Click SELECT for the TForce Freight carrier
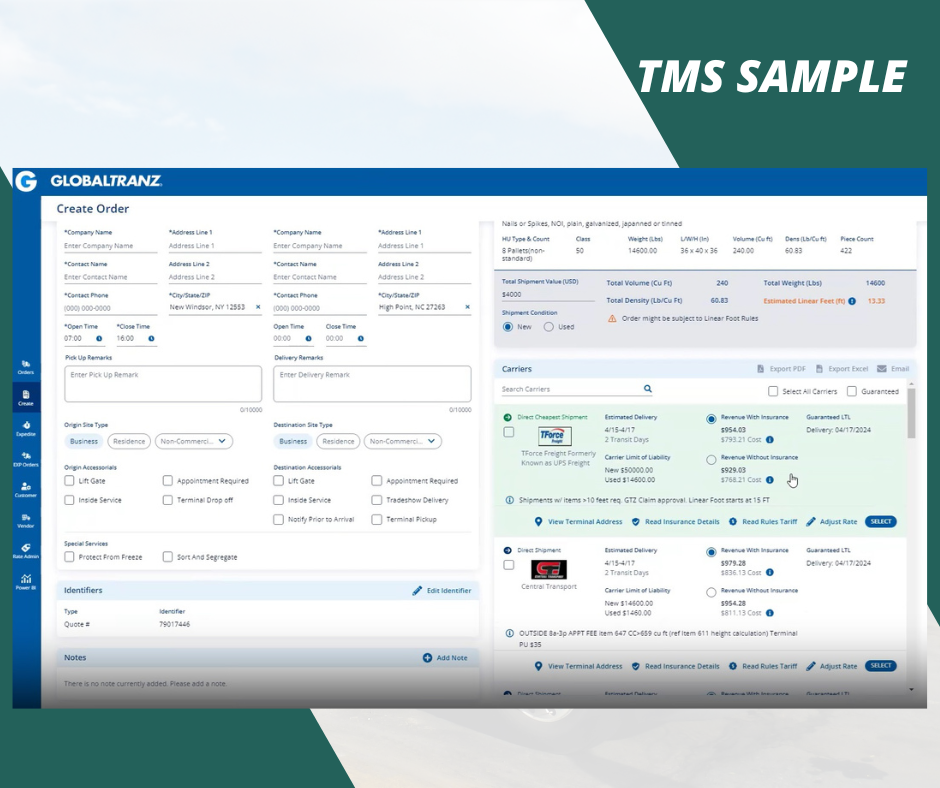This screenshot has height=788, width=940. point(881,522)
